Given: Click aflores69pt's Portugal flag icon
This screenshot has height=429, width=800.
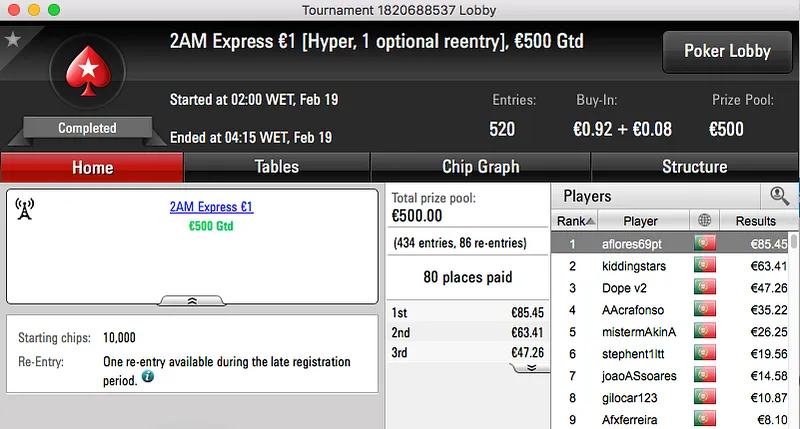Looking at the screenshot, I should (x=706, y=243).
